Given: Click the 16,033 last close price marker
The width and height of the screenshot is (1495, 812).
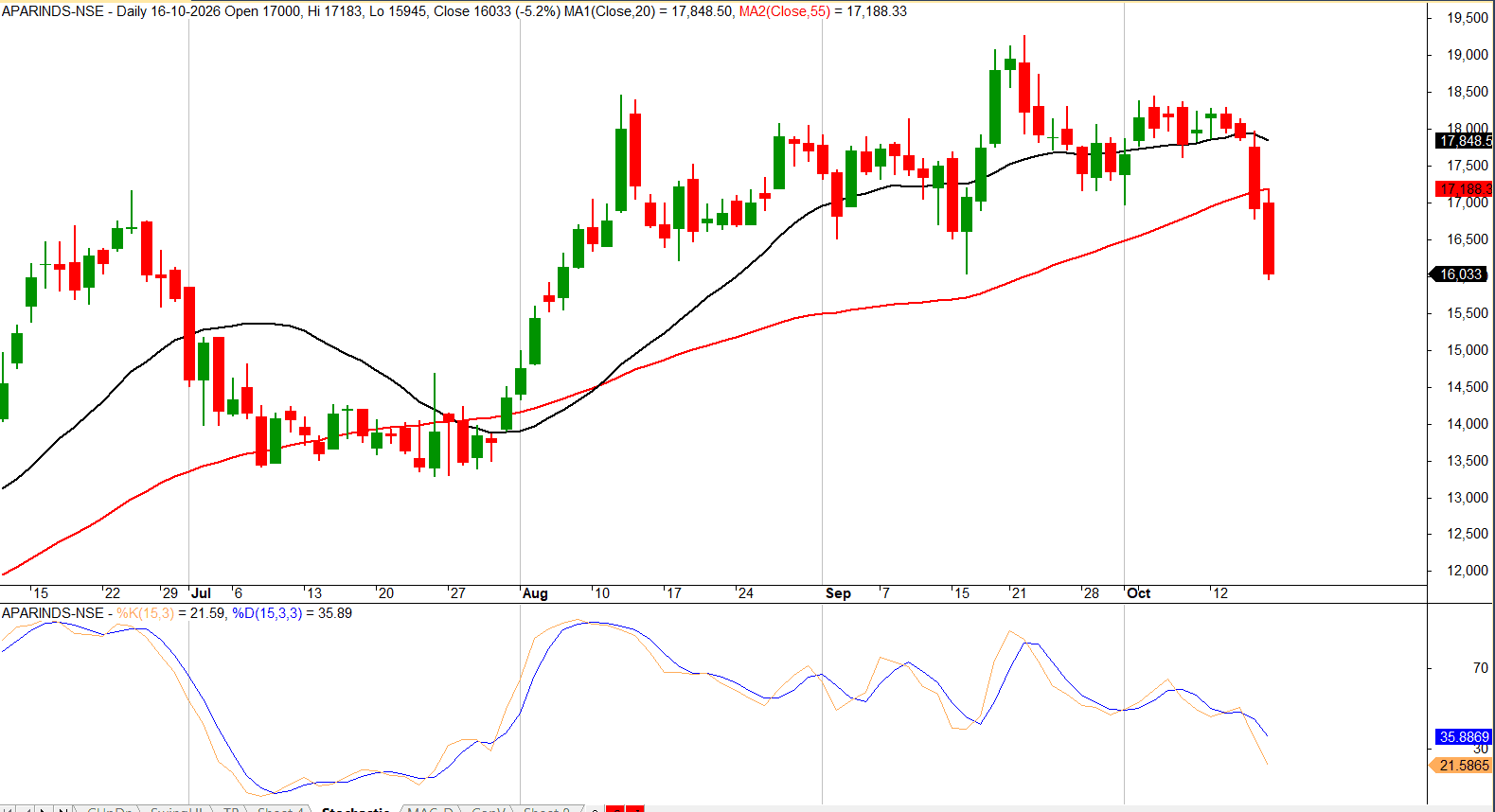Looking at the screenshot, I should point(1460,274).
